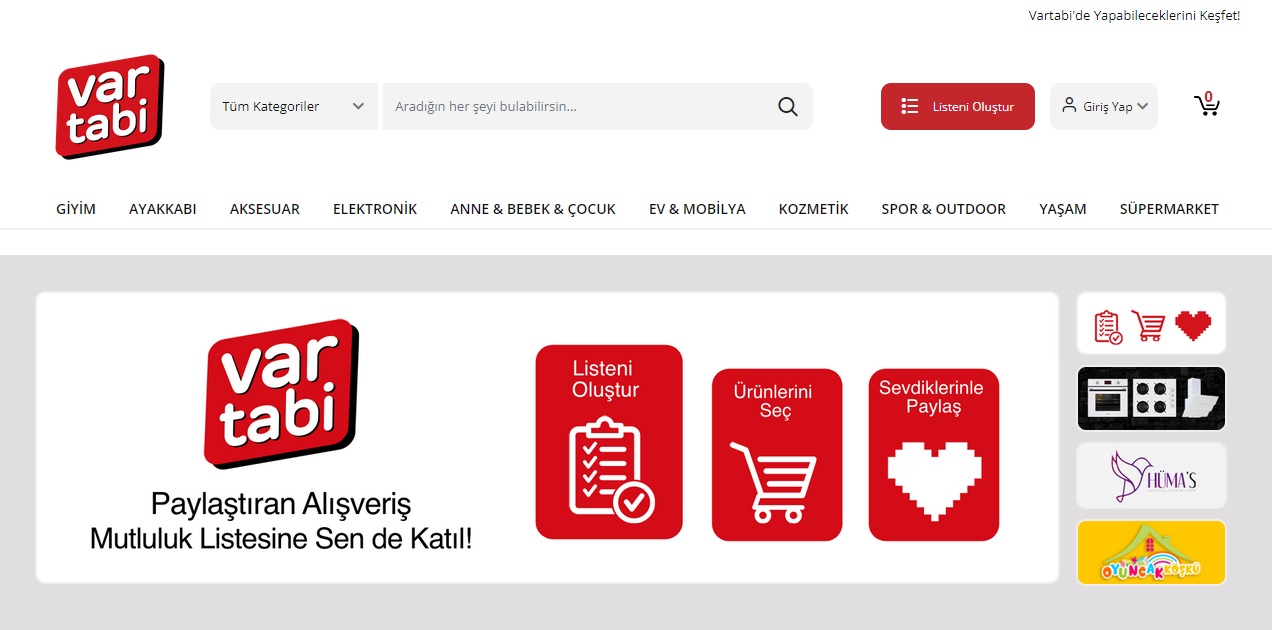Select the Oyuncak Köşkü yellow thumbnail
Screen dimensions: 1272x630
tap(1151, 552)
